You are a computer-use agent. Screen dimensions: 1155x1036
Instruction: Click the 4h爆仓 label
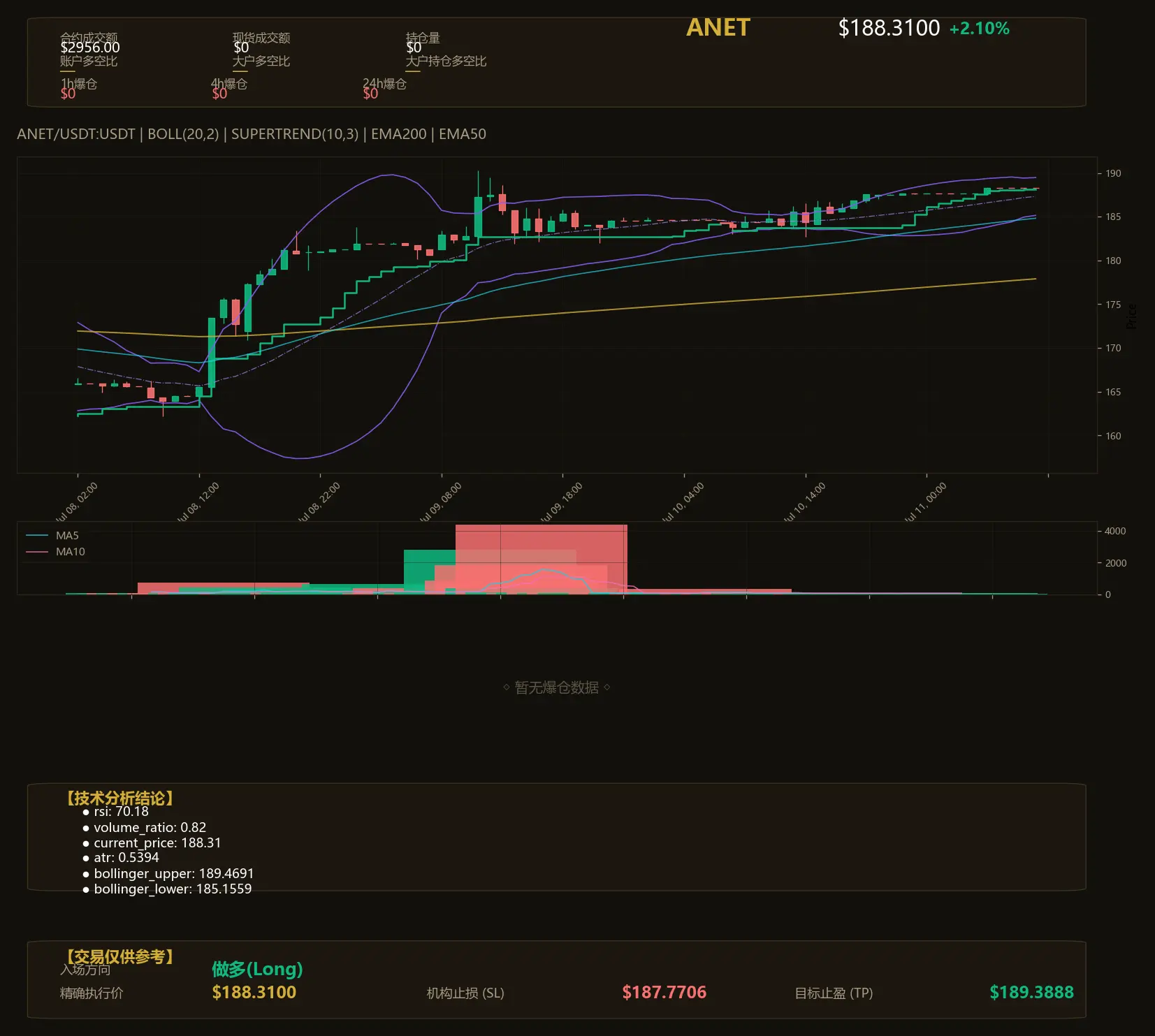tap(229, 84)
